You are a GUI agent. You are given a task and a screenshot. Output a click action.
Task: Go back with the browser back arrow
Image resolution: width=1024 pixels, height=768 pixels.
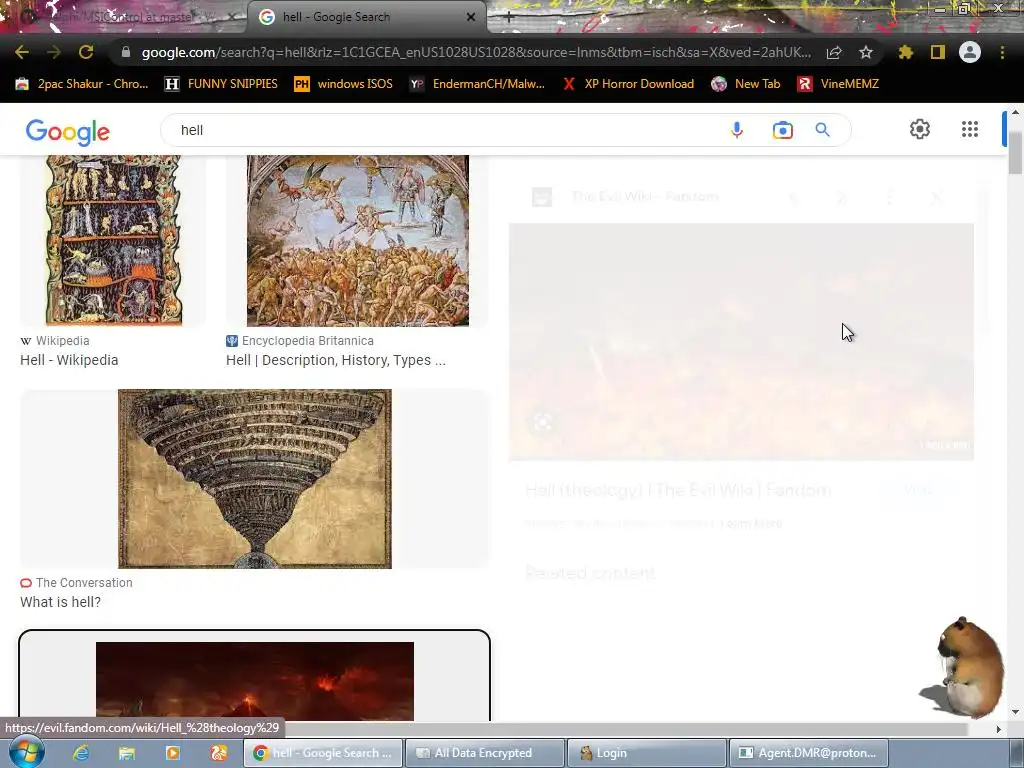click(x=22, y=52)
